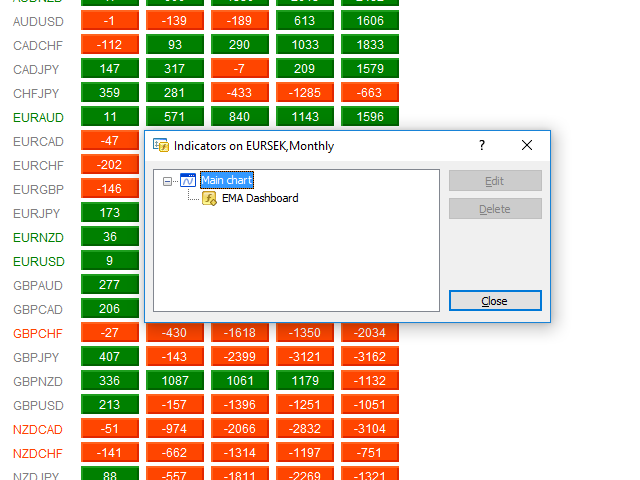Screen dimensions: 640x480
Task: Click the EURAUD pair label
Action: [x=38, y=118]
